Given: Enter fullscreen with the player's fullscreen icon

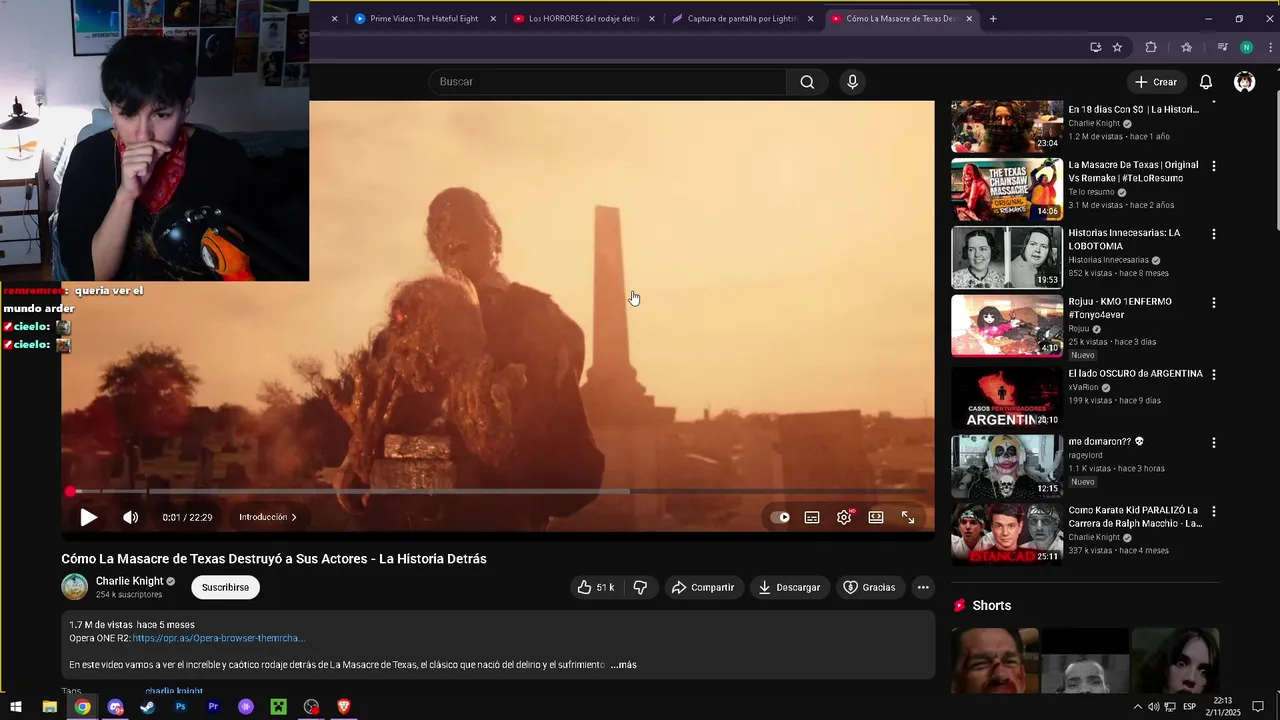Looking at the screenshot, I should pos(908,517).
